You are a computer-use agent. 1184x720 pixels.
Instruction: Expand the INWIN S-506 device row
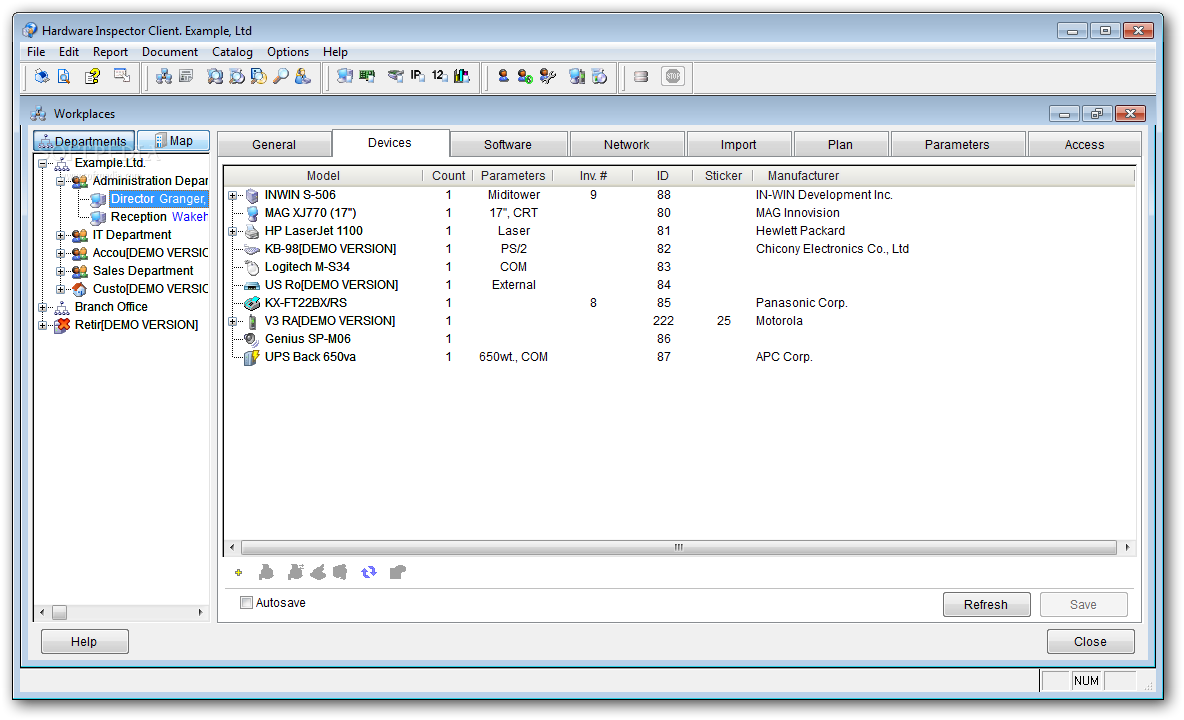[x=233, y=195]
